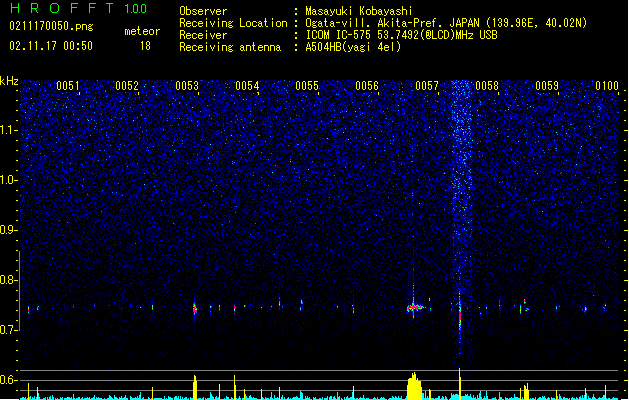Click the 0055 time marker
629x400 pixels.
tap(307, 86)
